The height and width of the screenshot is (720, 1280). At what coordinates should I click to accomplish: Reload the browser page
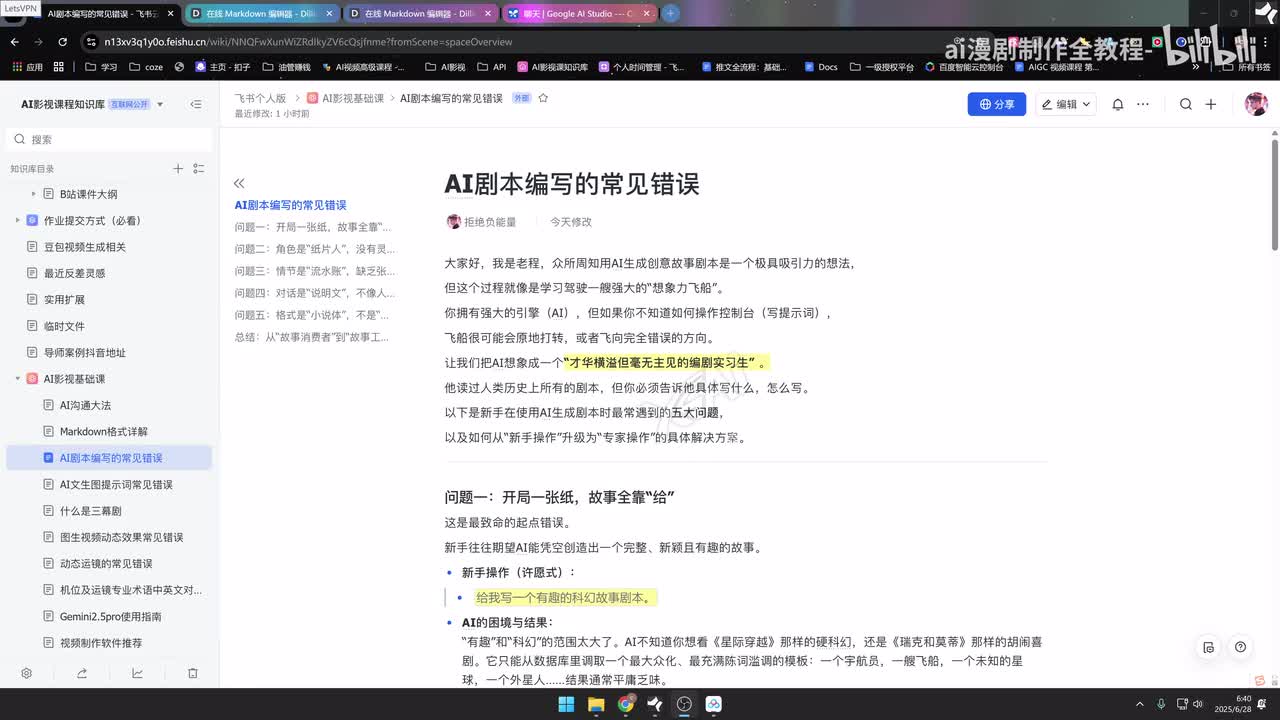(62, 42)
